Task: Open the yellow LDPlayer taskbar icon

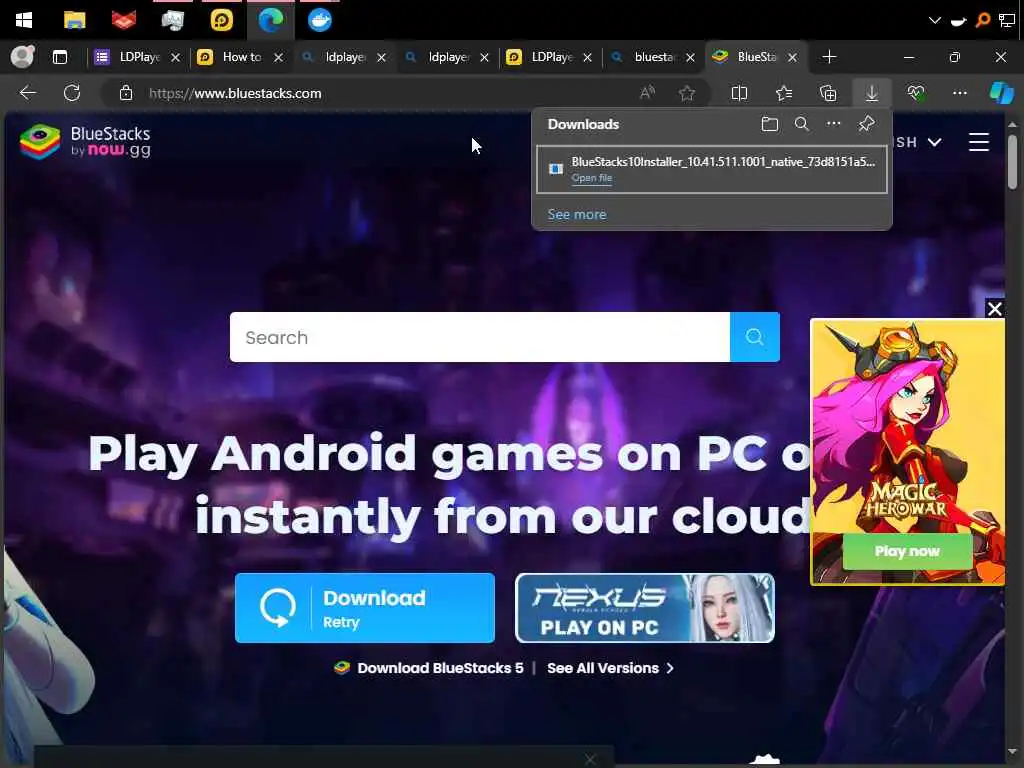Action: coord(221,20)
